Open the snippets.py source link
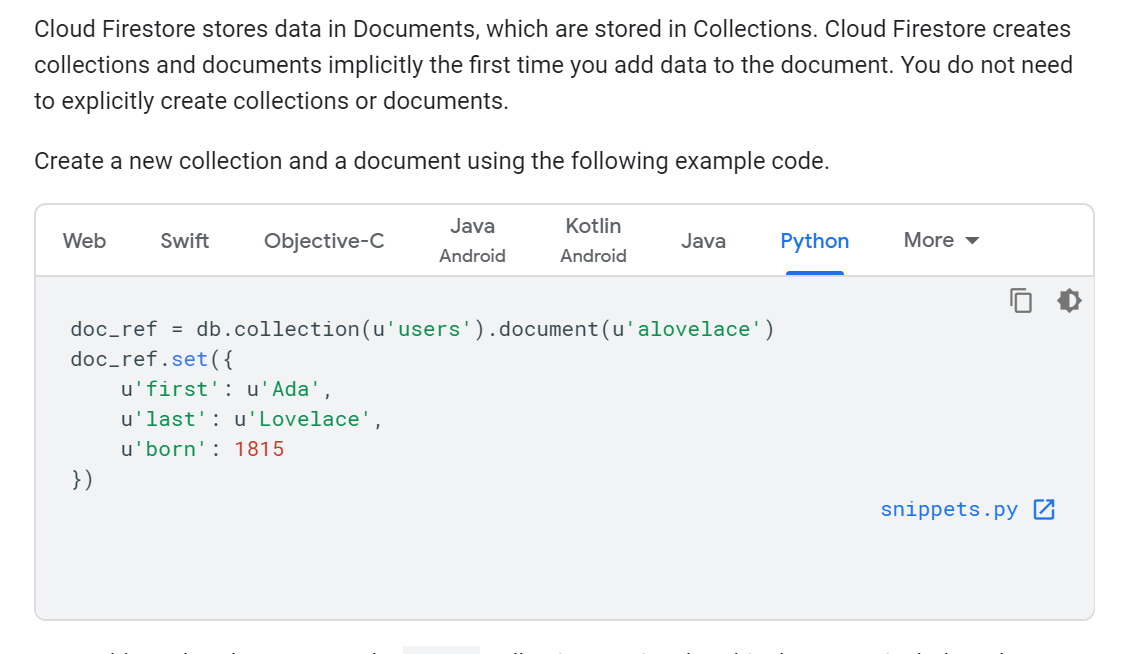1128x654 pixels. (949, 509)
